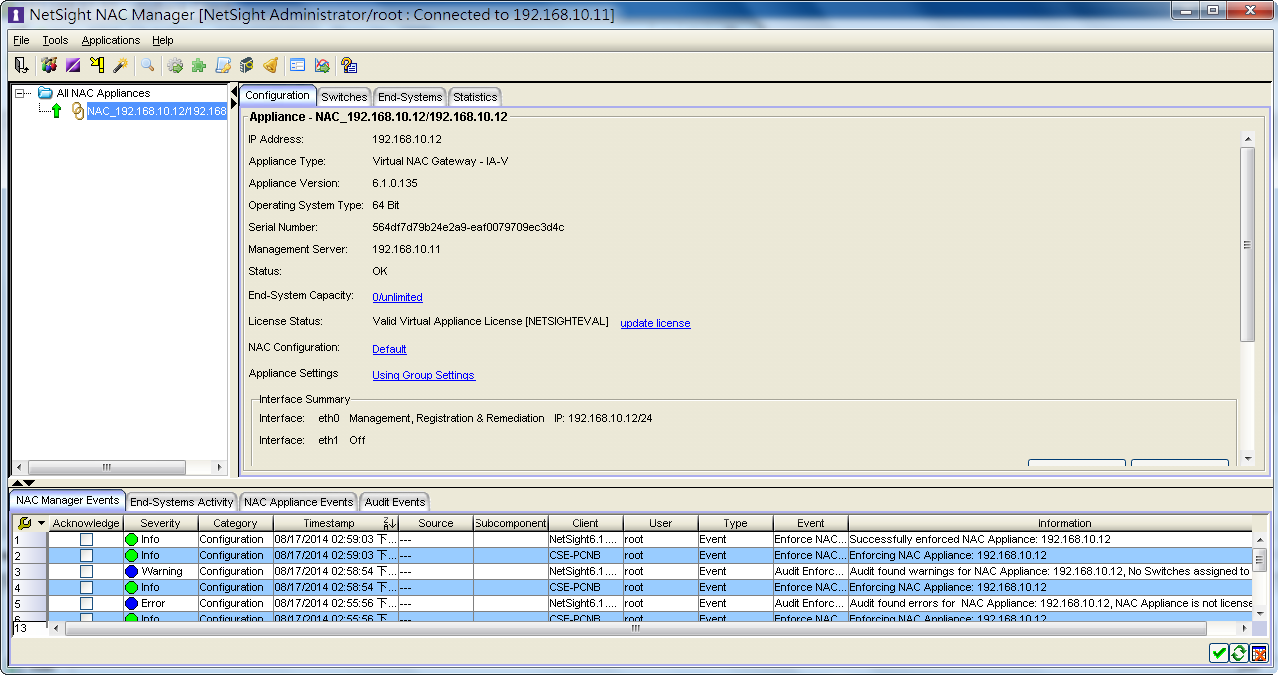The width and height of the screenshot is (1278, 675).
Task: Open the NAC Appliance Events tab
Action: click(x=299, y=502)
